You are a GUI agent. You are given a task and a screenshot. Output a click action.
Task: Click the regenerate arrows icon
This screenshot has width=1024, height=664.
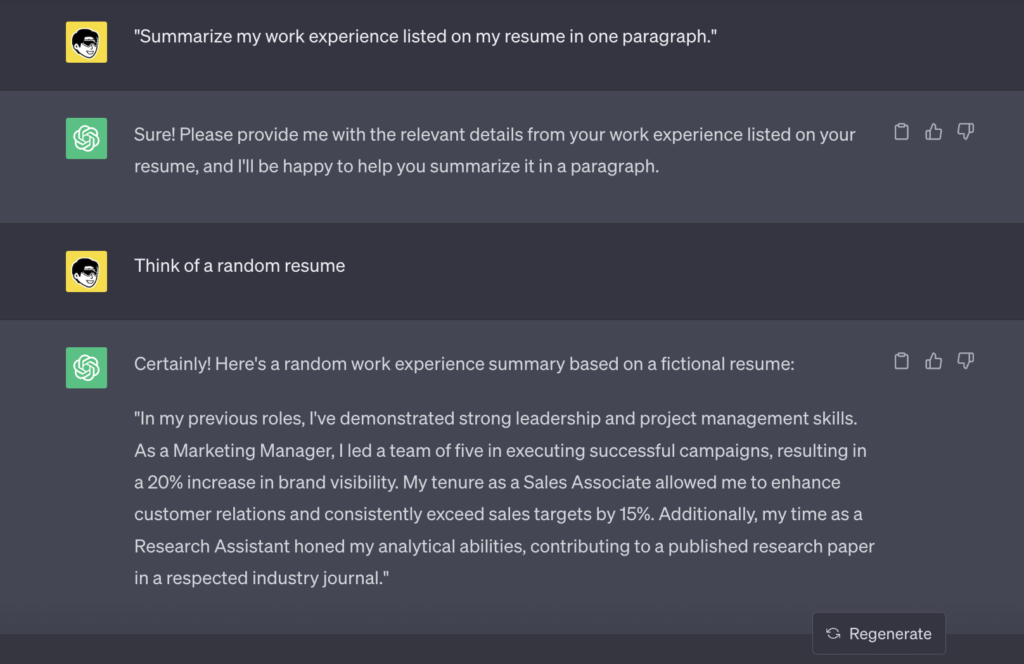tap(833, 633)
